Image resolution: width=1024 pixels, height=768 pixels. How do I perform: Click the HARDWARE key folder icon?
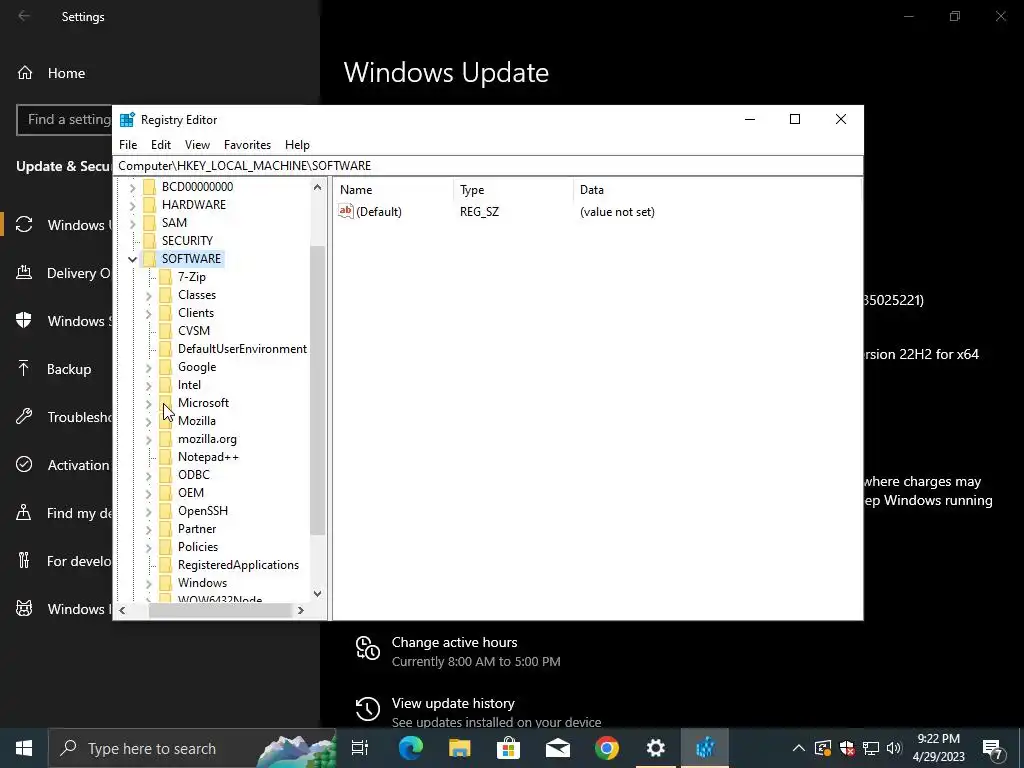pos(150,205)
